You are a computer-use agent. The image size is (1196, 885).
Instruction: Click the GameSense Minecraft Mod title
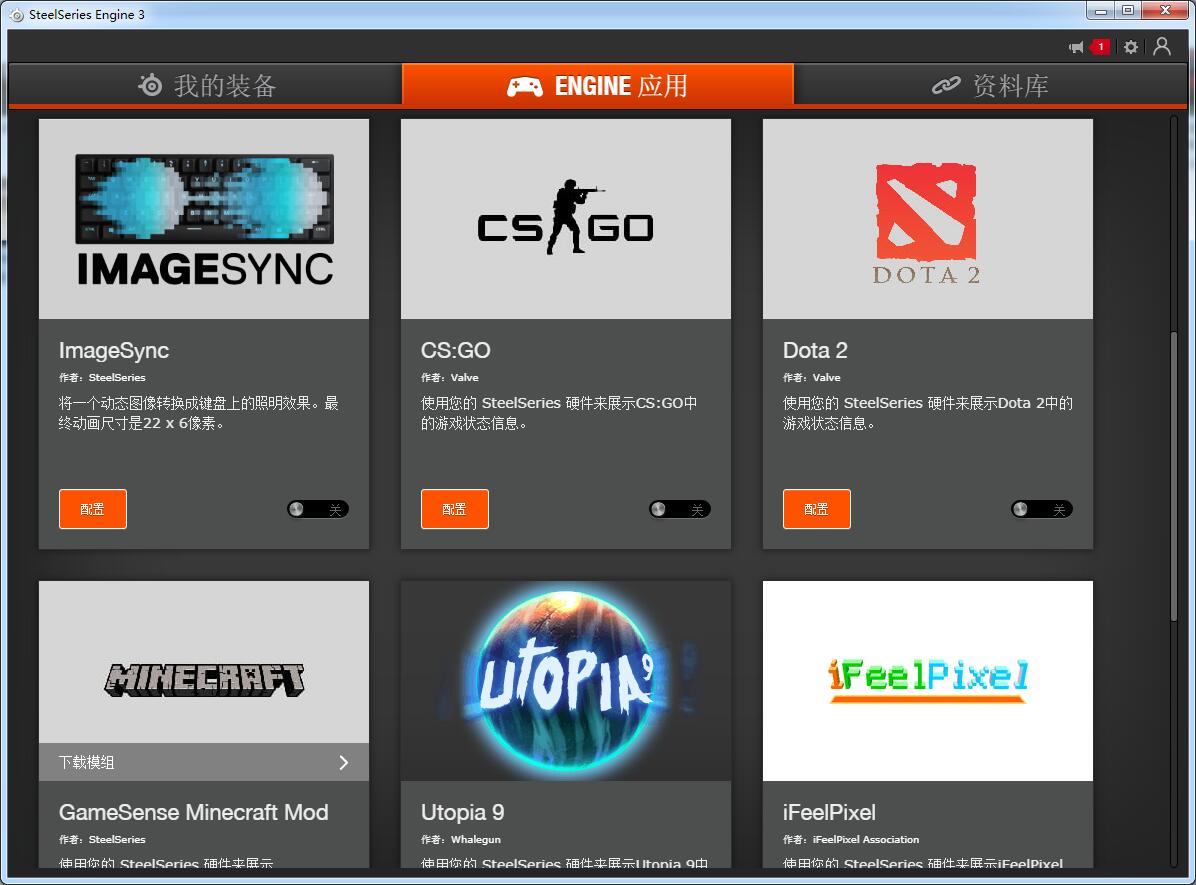(x=194, y=813)
